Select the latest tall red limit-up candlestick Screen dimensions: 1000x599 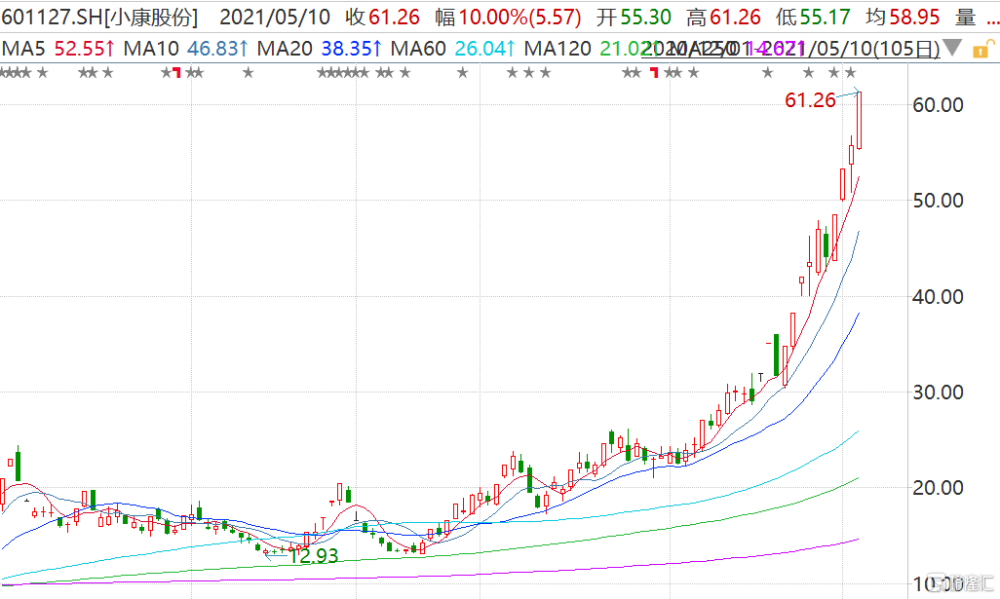point(859,120)
